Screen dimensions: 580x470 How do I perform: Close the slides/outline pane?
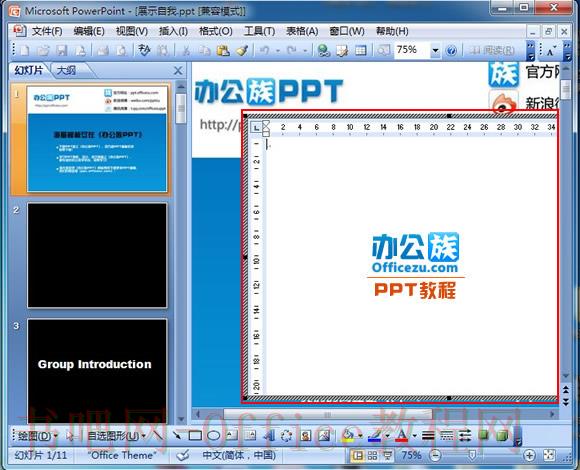[x=178, y=71]
